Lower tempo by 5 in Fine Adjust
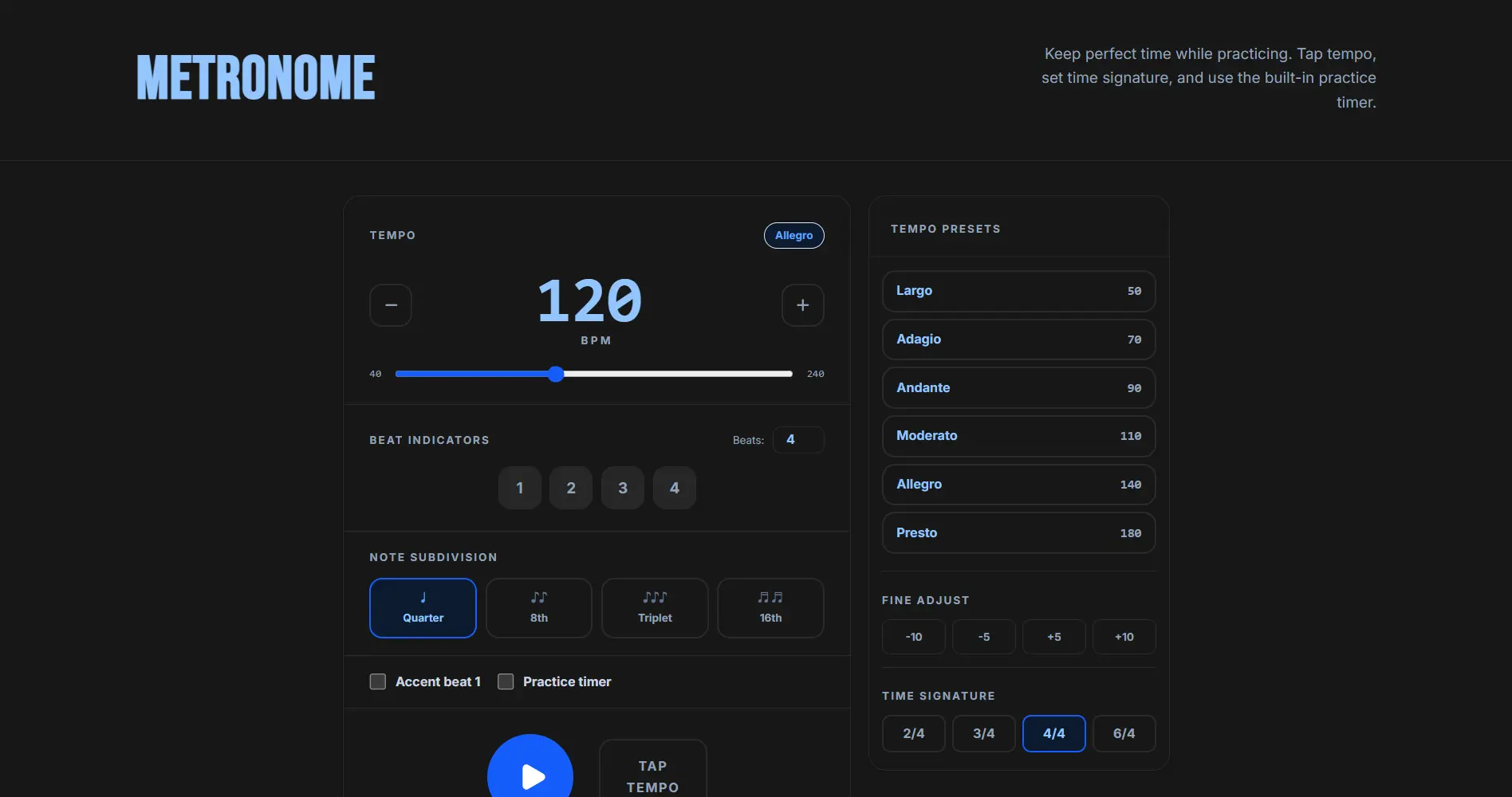Screen dimensions: 1512x797 [x=984, y=637]
